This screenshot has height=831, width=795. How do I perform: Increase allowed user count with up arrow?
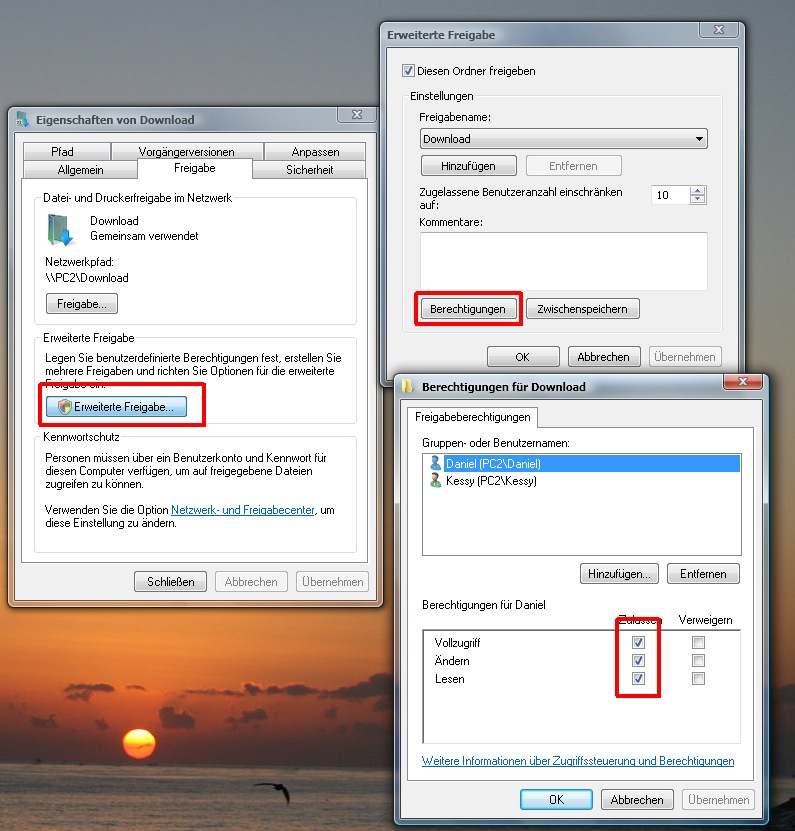(x=697, y=191)
